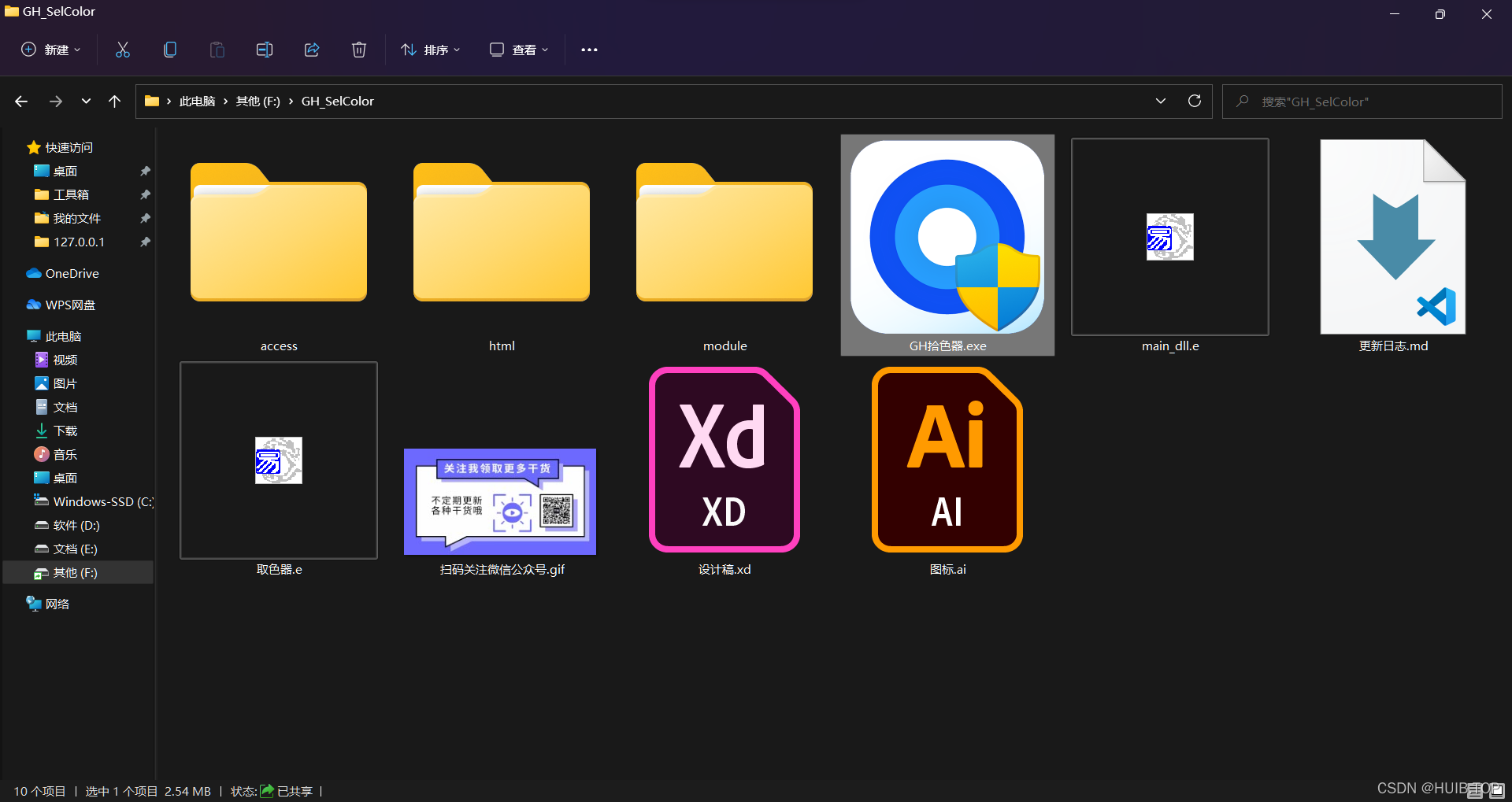Open the three-dot more options menu
The image size is (1512, 802).
click(x=589, y=50)
